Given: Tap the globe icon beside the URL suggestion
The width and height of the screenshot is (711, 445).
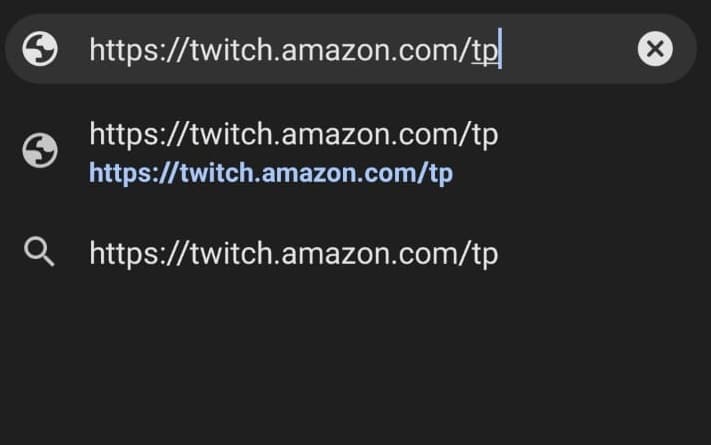Looking at the screenshot, I should 40,150.
